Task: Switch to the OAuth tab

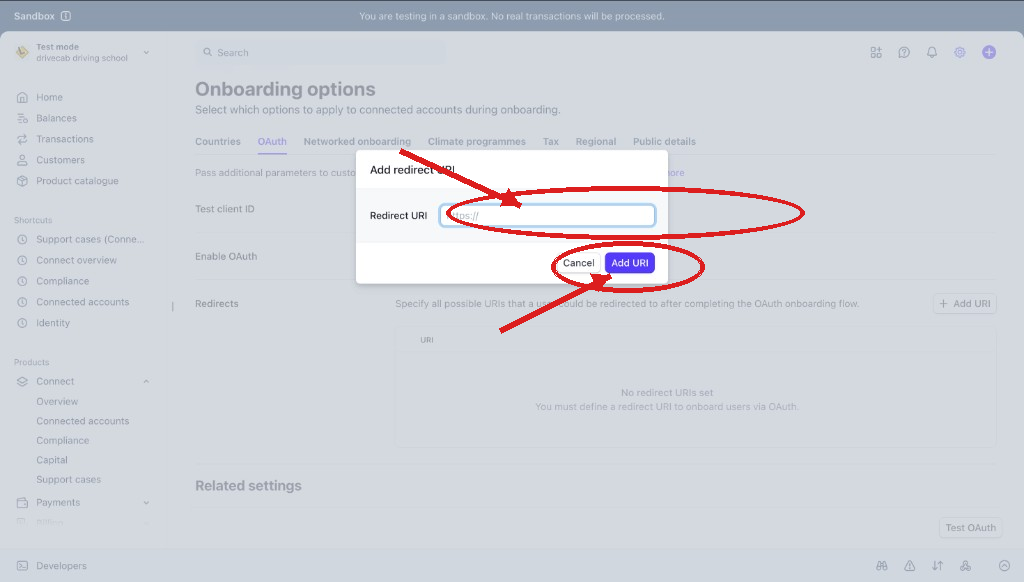Action: pyautogui.click(x=272, y=142)
